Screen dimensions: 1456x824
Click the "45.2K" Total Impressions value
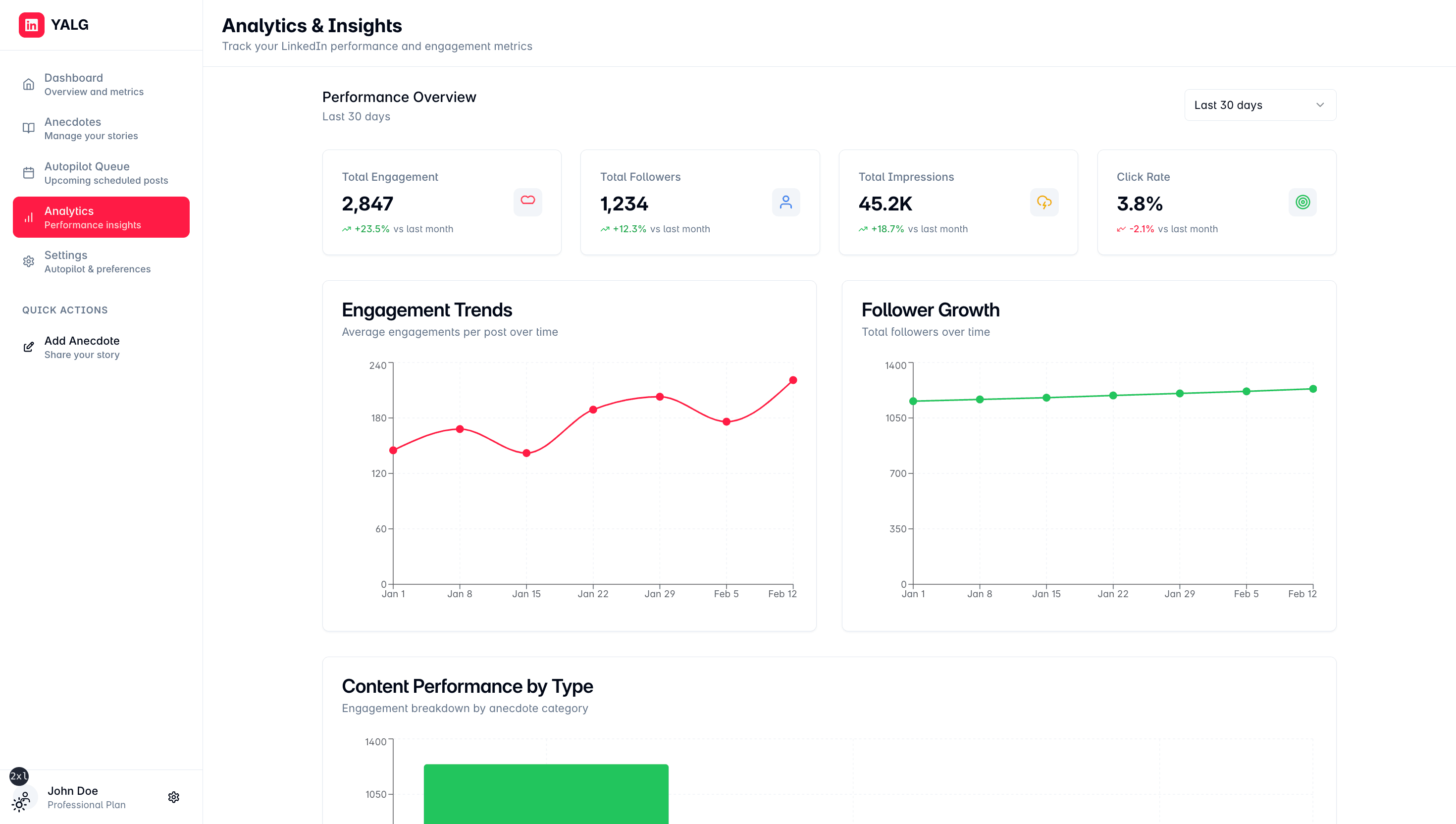(885, 204)
